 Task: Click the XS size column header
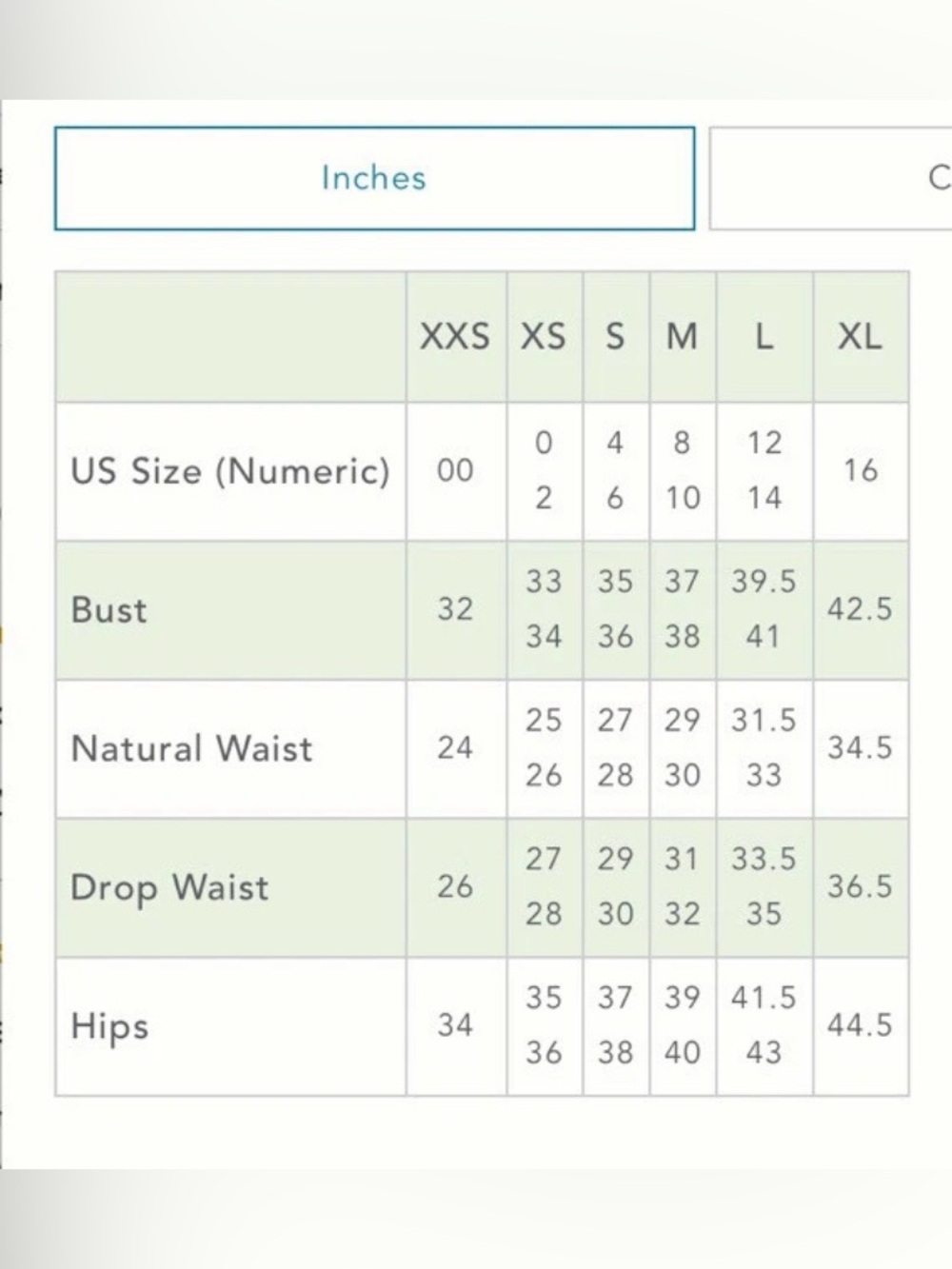point(544,336)
